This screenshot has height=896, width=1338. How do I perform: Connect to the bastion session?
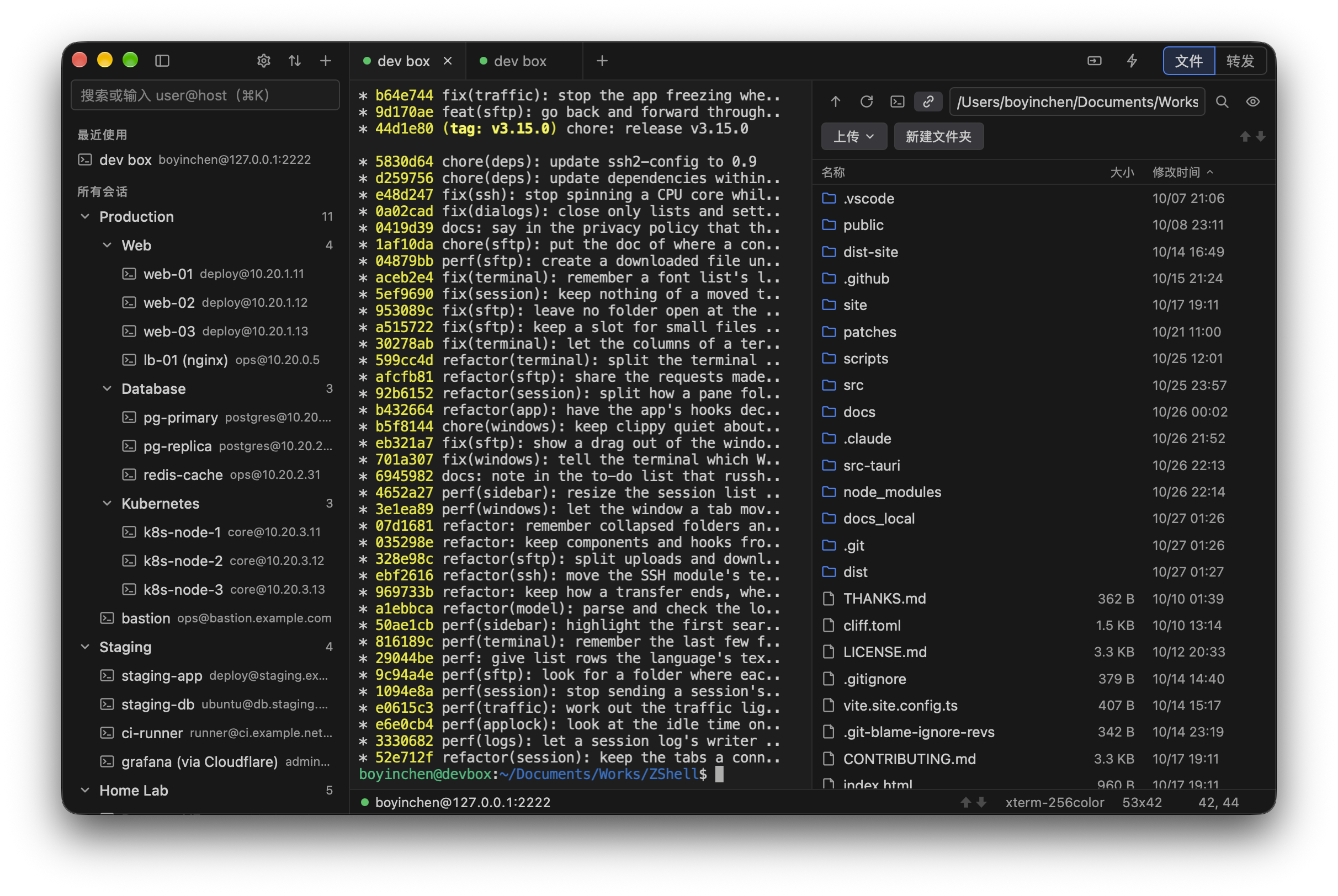tap(205, 618)
